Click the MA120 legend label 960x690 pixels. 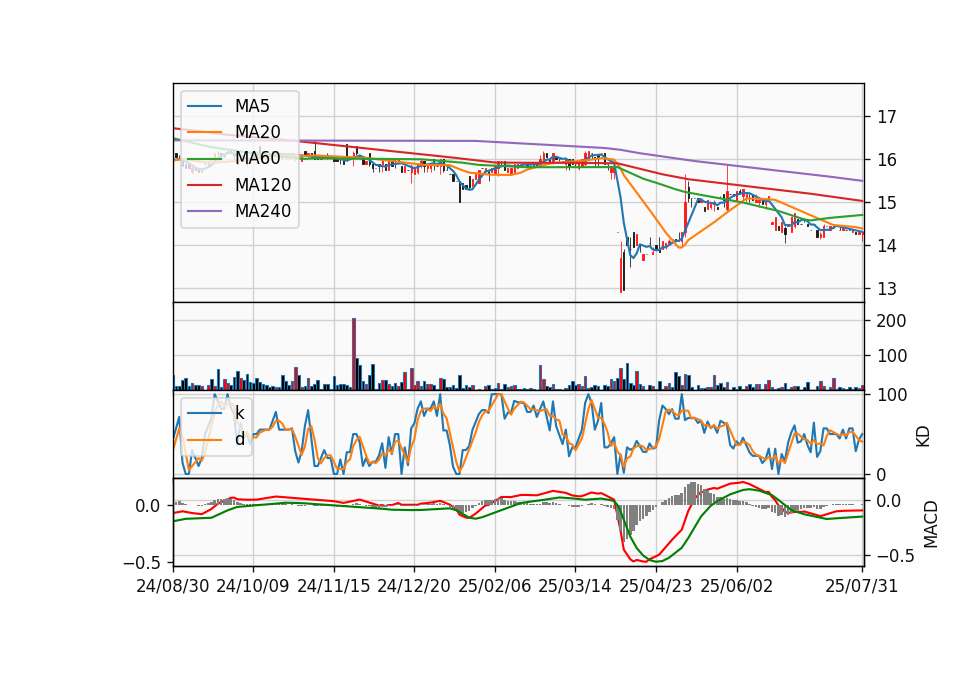point(263,185)
